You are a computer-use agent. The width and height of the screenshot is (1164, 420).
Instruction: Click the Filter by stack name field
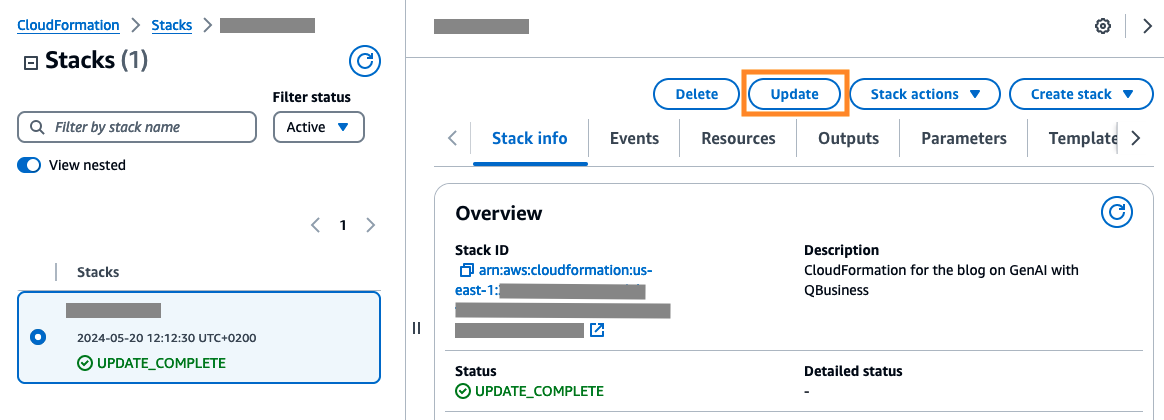[137, 127]
